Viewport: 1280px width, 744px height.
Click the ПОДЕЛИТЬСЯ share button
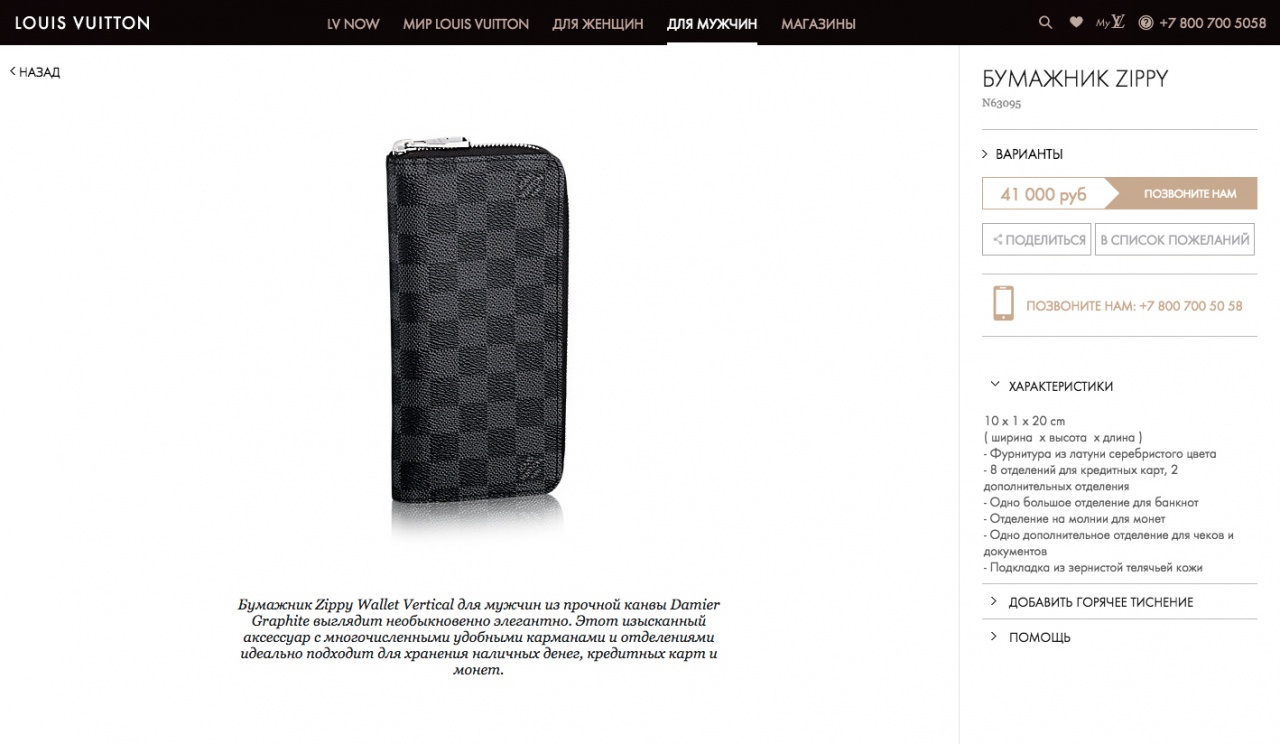[x=1037, y=240]
